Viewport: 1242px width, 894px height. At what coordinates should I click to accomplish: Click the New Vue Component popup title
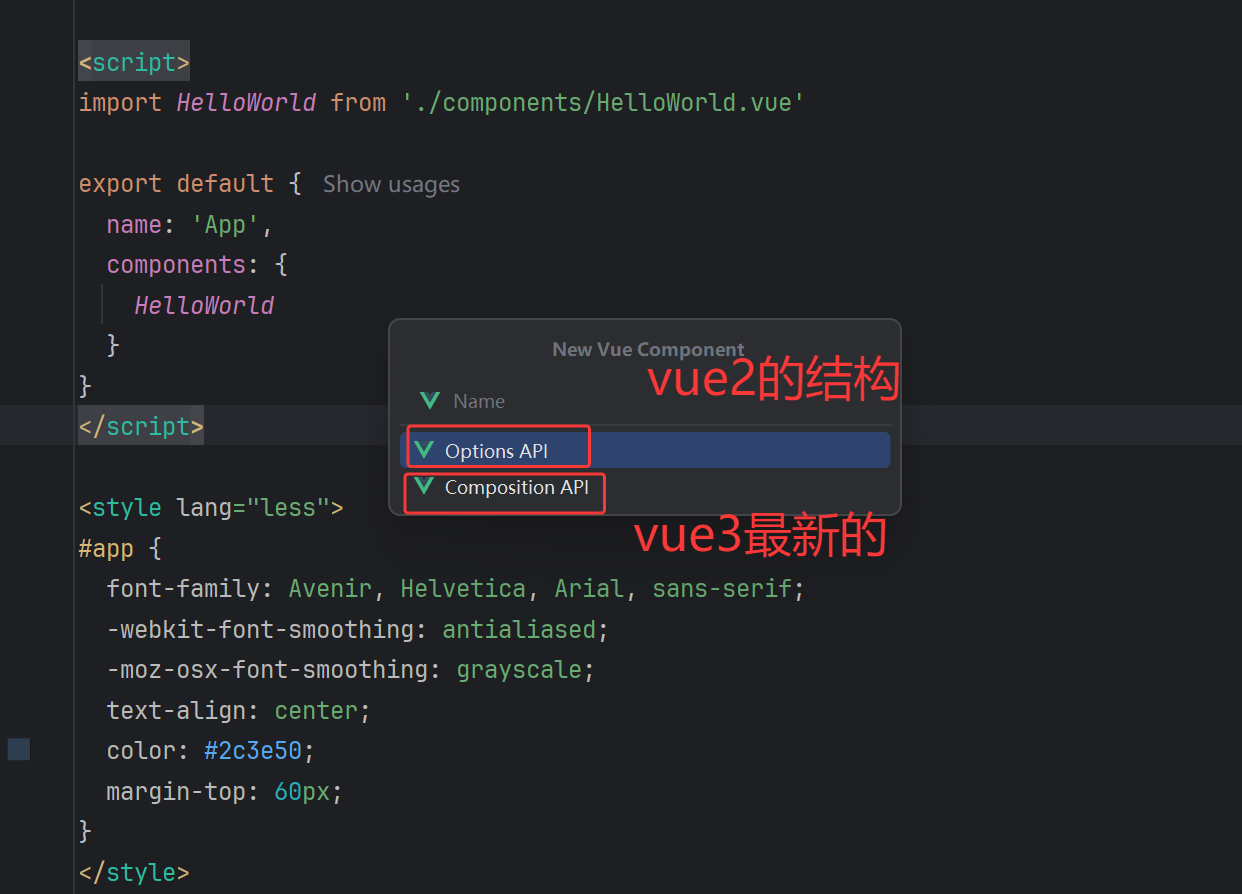[x=648, y=349]
